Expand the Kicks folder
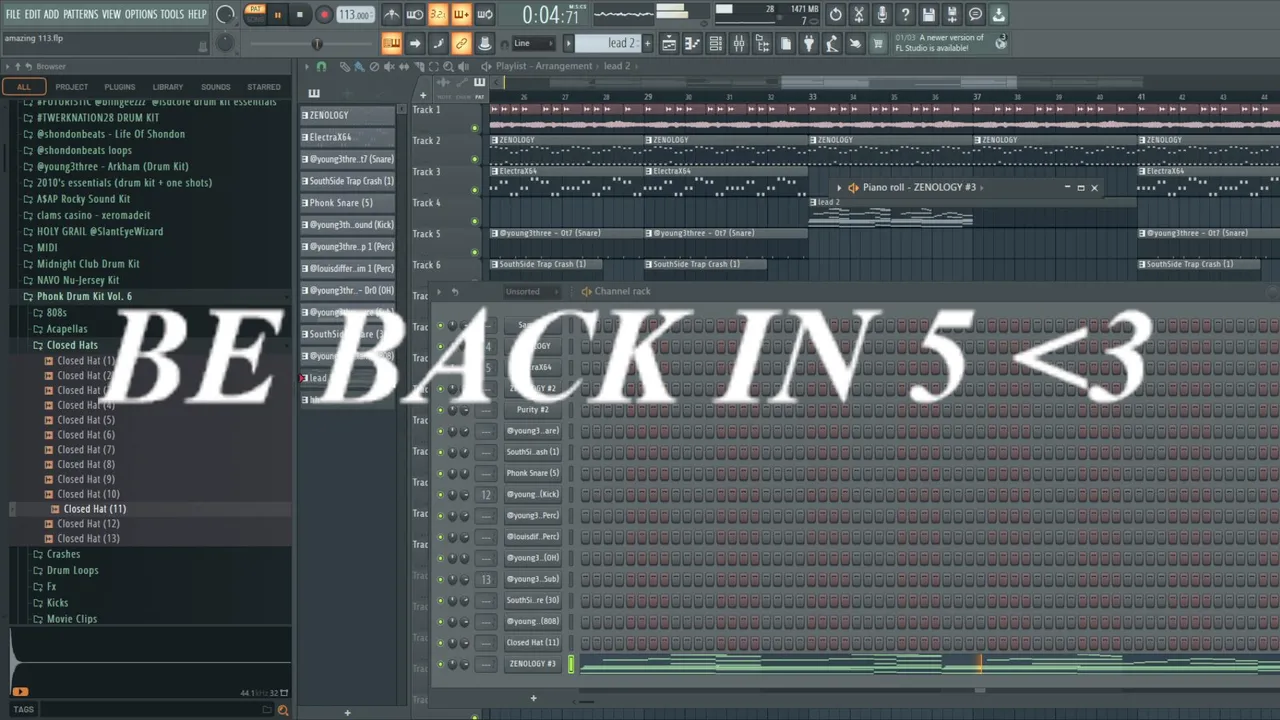Image resolution: width=1280 pixels, height=720 pixels. [x=57, y=603]
